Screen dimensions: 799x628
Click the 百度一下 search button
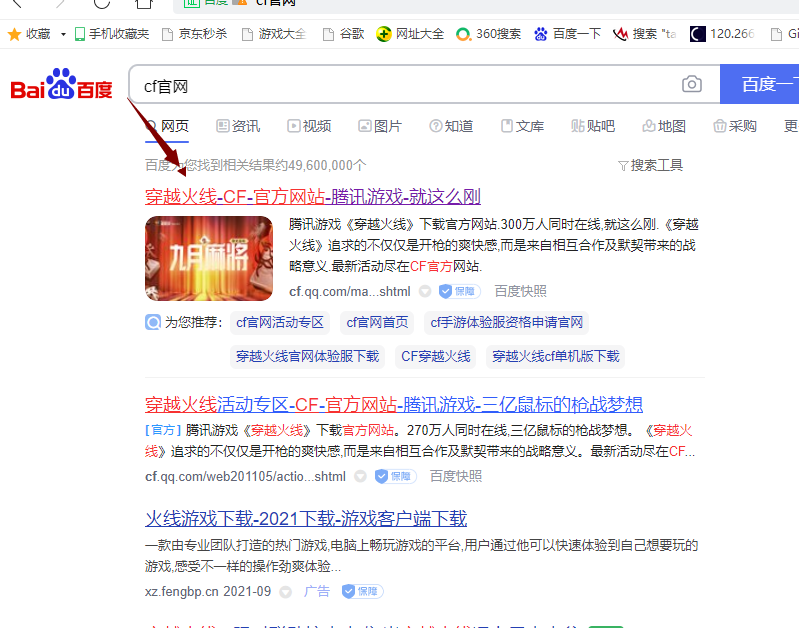click(759, 84)
